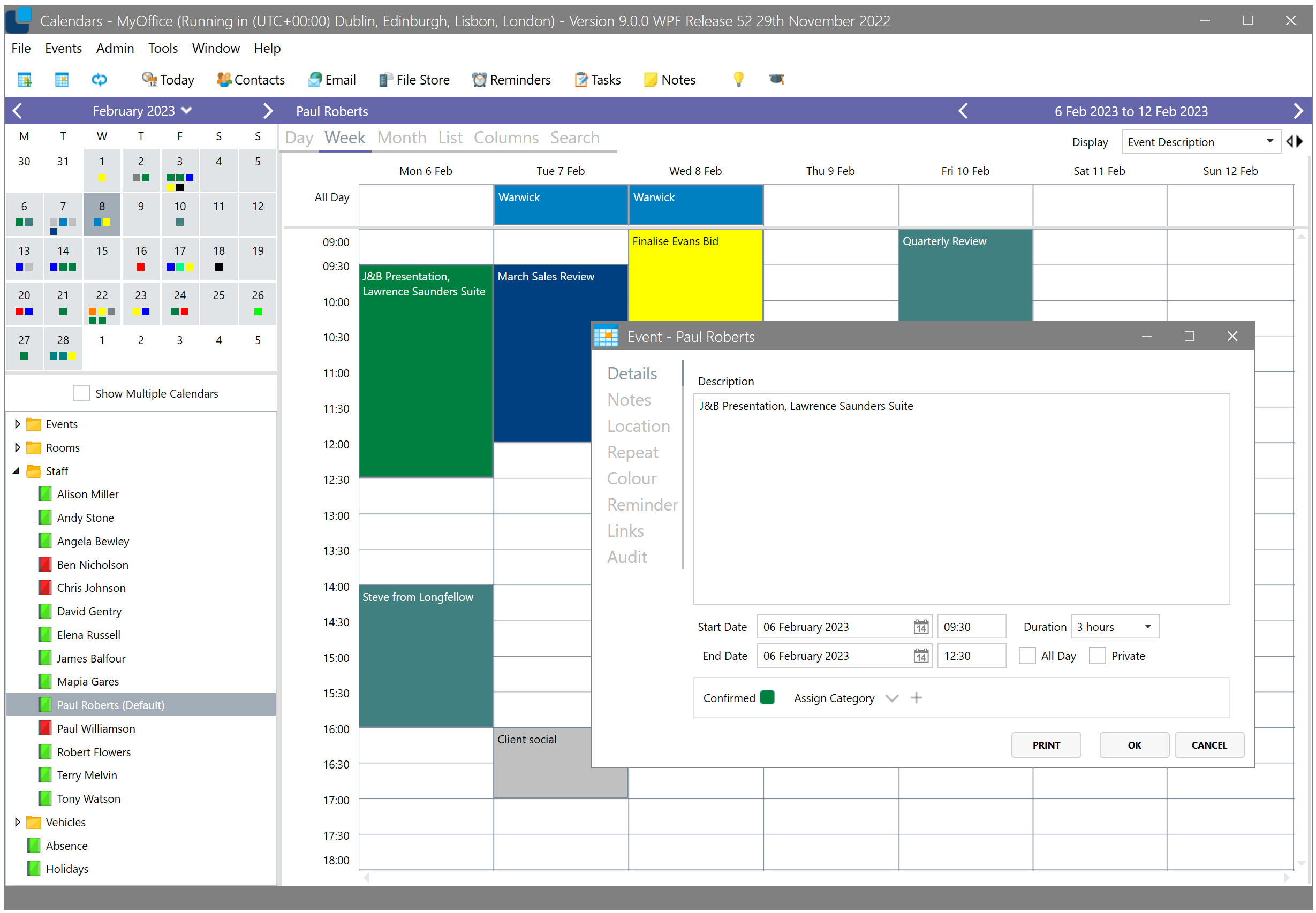This screenshot has height=913, width=1316.
Task: Click OK to save the event
Action: click(x=1133, y=745)
